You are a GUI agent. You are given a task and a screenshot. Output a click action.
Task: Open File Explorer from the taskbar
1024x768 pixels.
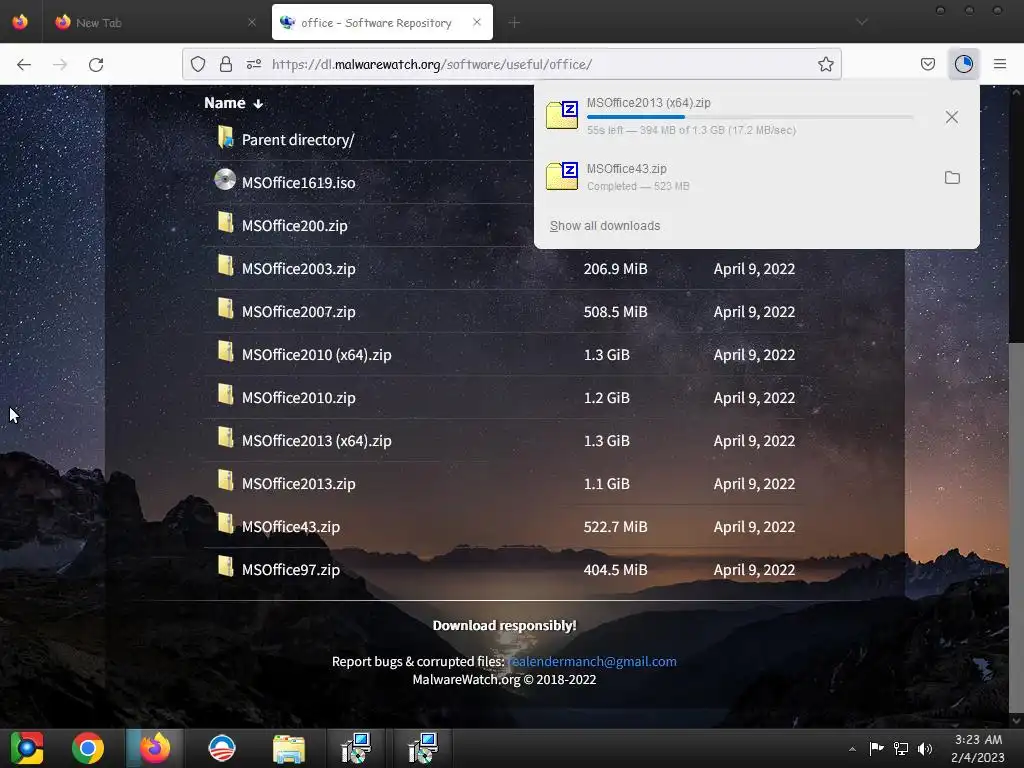(x=289, y=748)
